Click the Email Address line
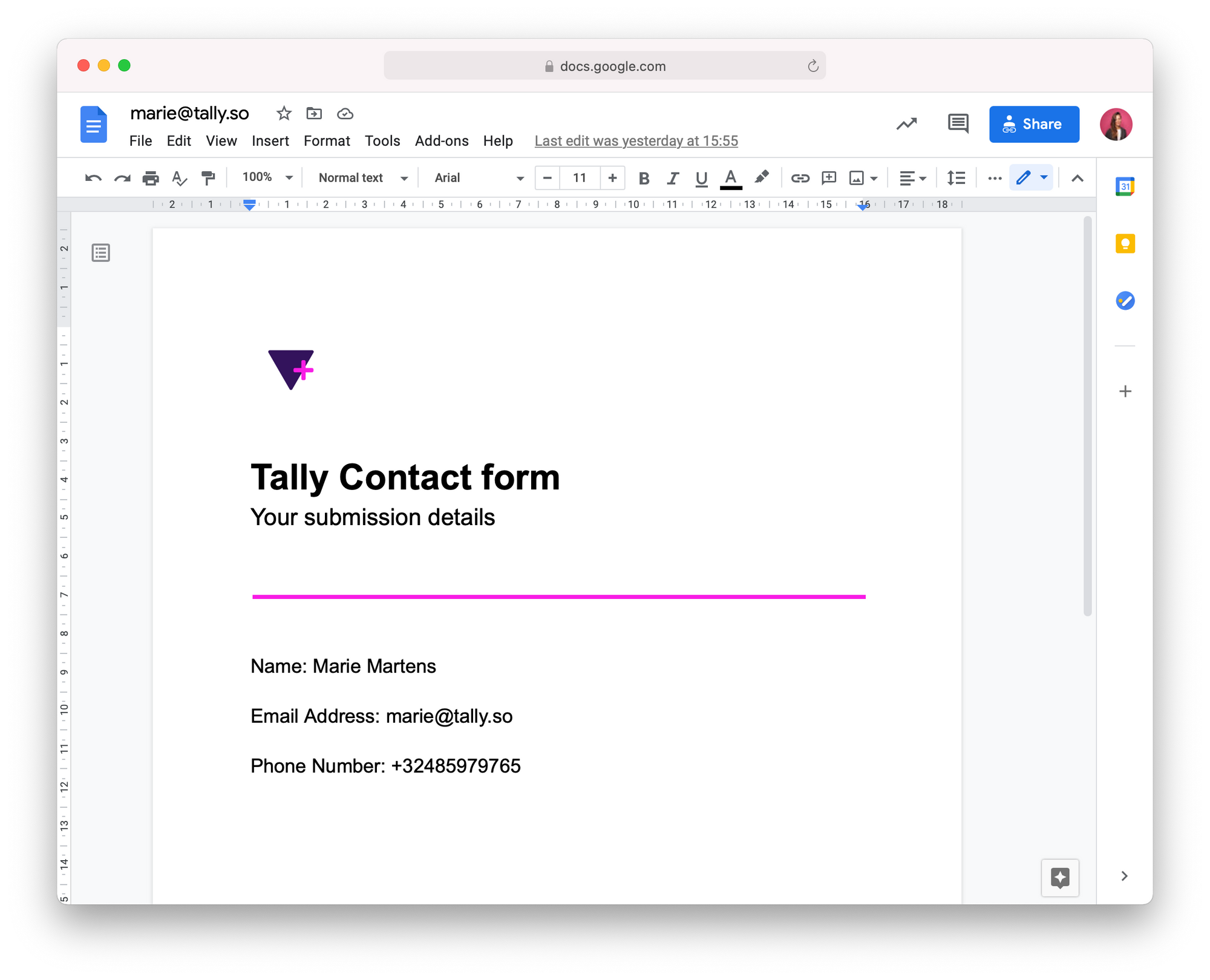 click(x=381, y=716)
